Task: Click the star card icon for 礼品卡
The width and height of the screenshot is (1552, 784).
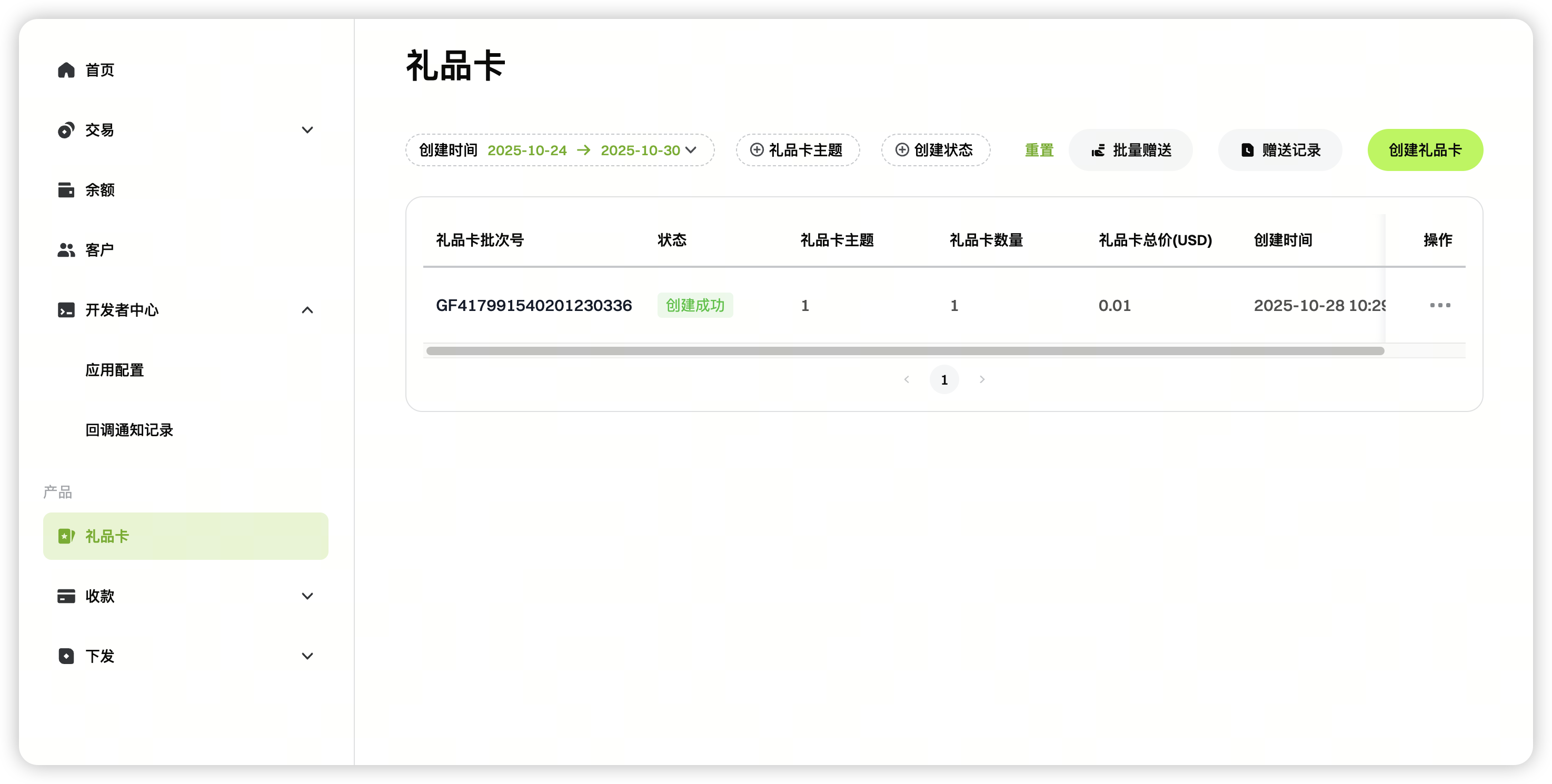Action: [66, 536]
